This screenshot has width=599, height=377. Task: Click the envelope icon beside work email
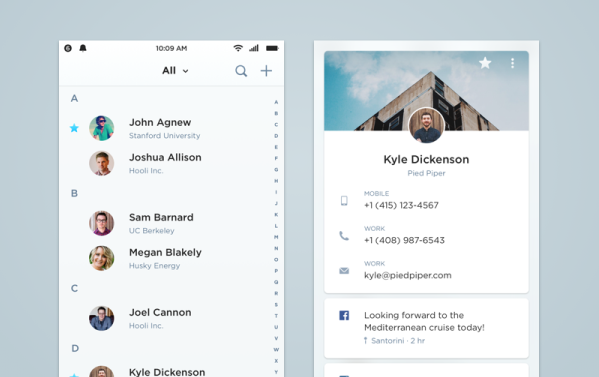click(344, 271)
